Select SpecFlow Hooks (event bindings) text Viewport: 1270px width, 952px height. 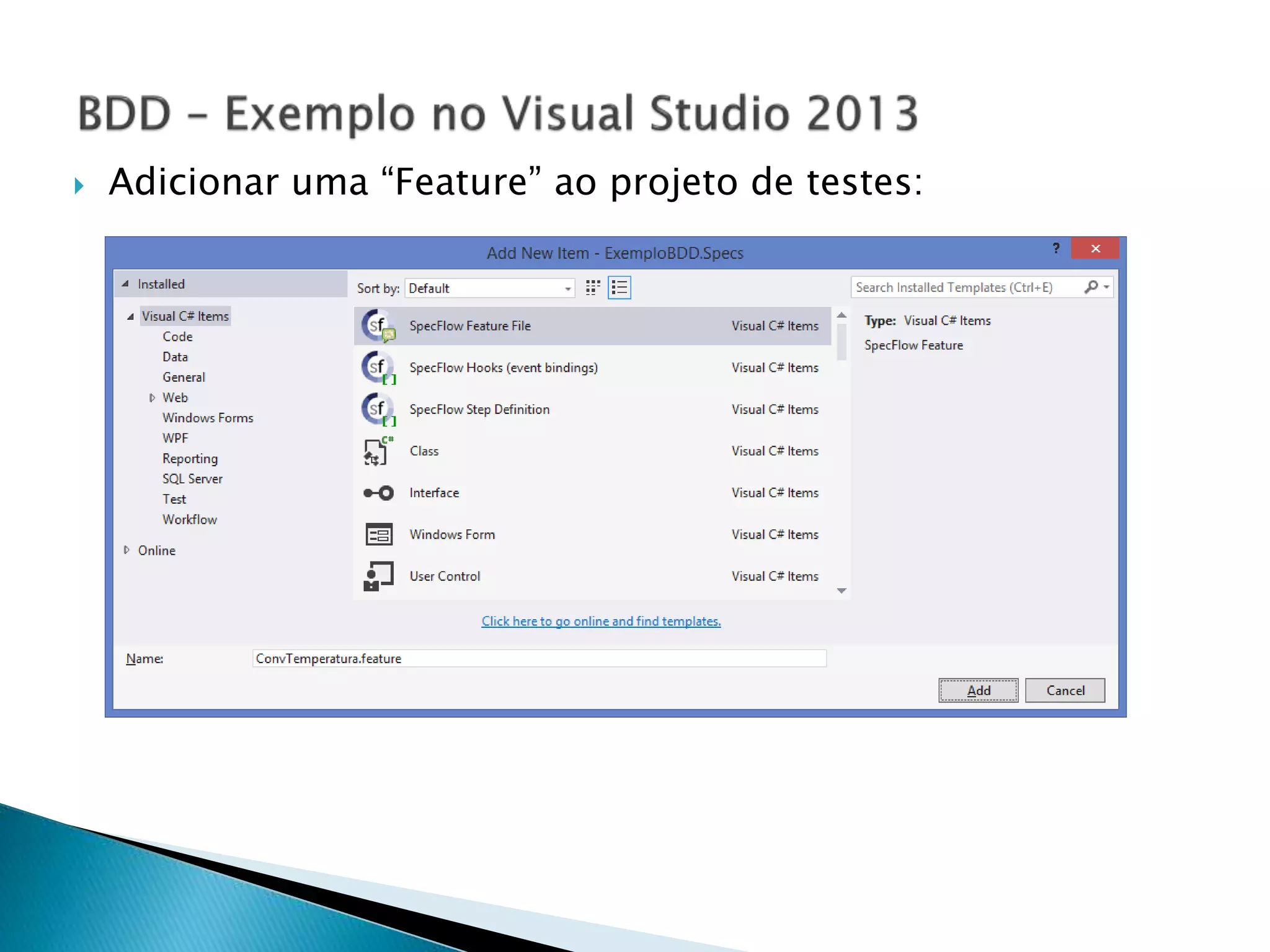[504, 368]
